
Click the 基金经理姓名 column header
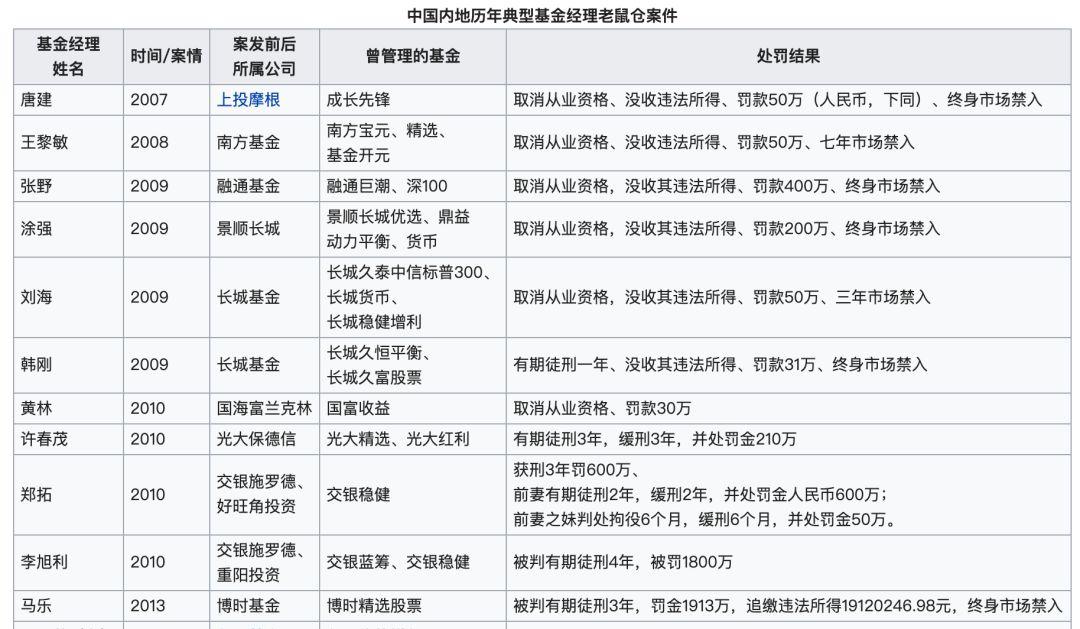(x=68, y=56)
